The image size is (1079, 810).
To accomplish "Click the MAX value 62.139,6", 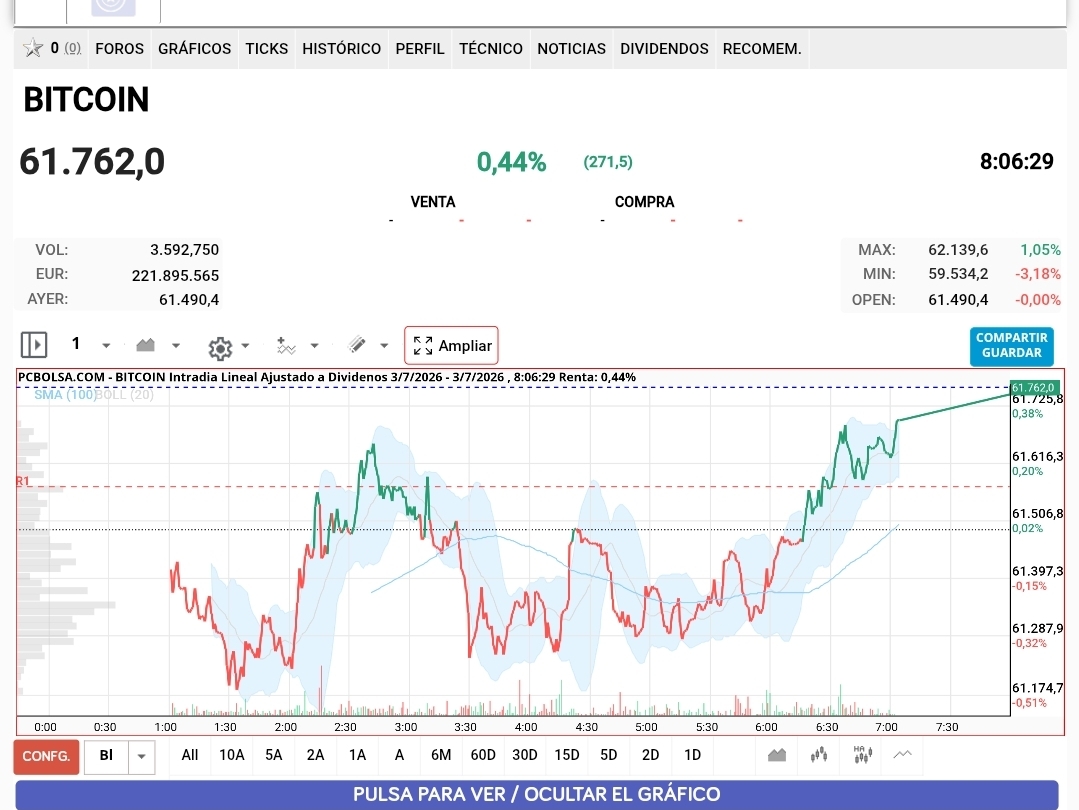I will coord(958,250).
